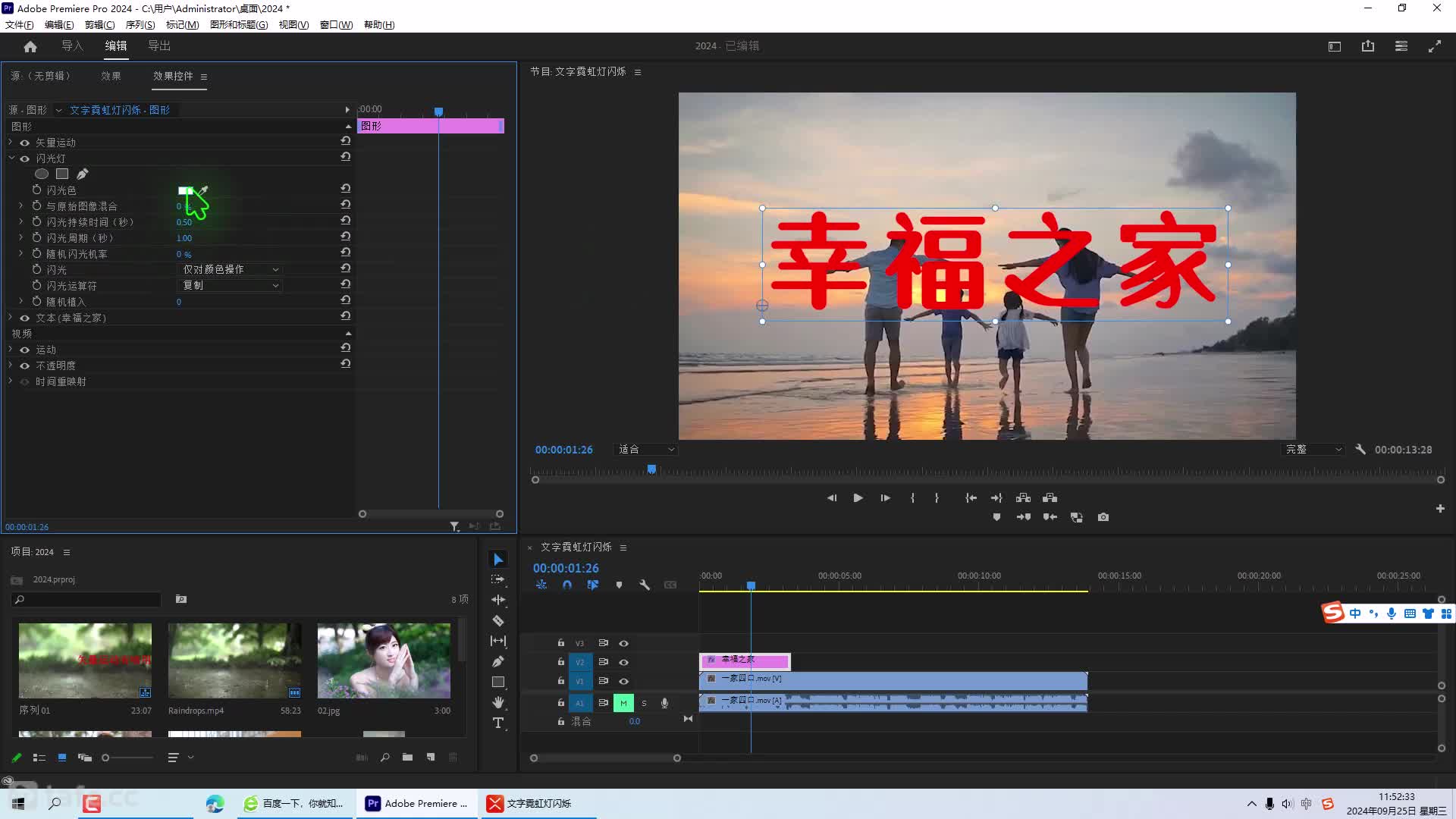1456x819 pixels.
Task: Select the Razor tool
Action: click(x=498, y=620)
